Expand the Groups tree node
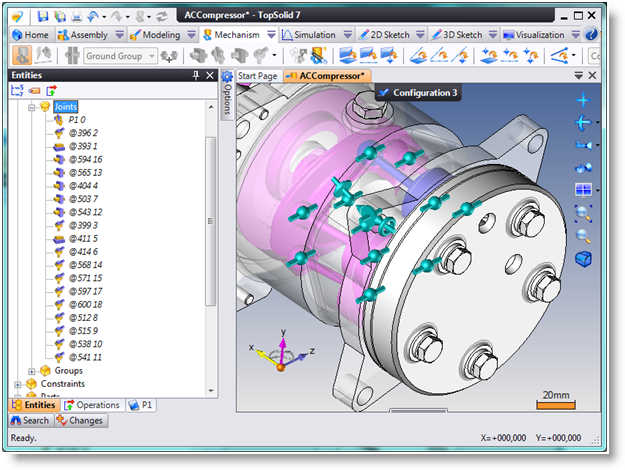 (x=32, y=371)
